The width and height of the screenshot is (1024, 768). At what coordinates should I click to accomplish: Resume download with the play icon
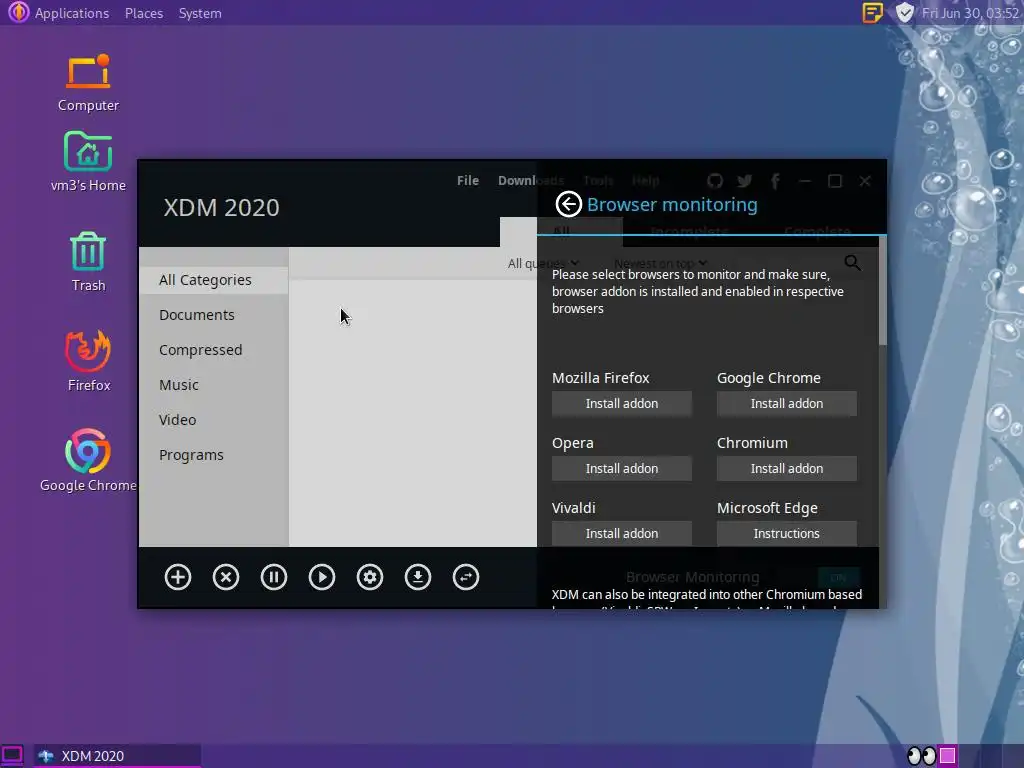[x=322, y=577]
